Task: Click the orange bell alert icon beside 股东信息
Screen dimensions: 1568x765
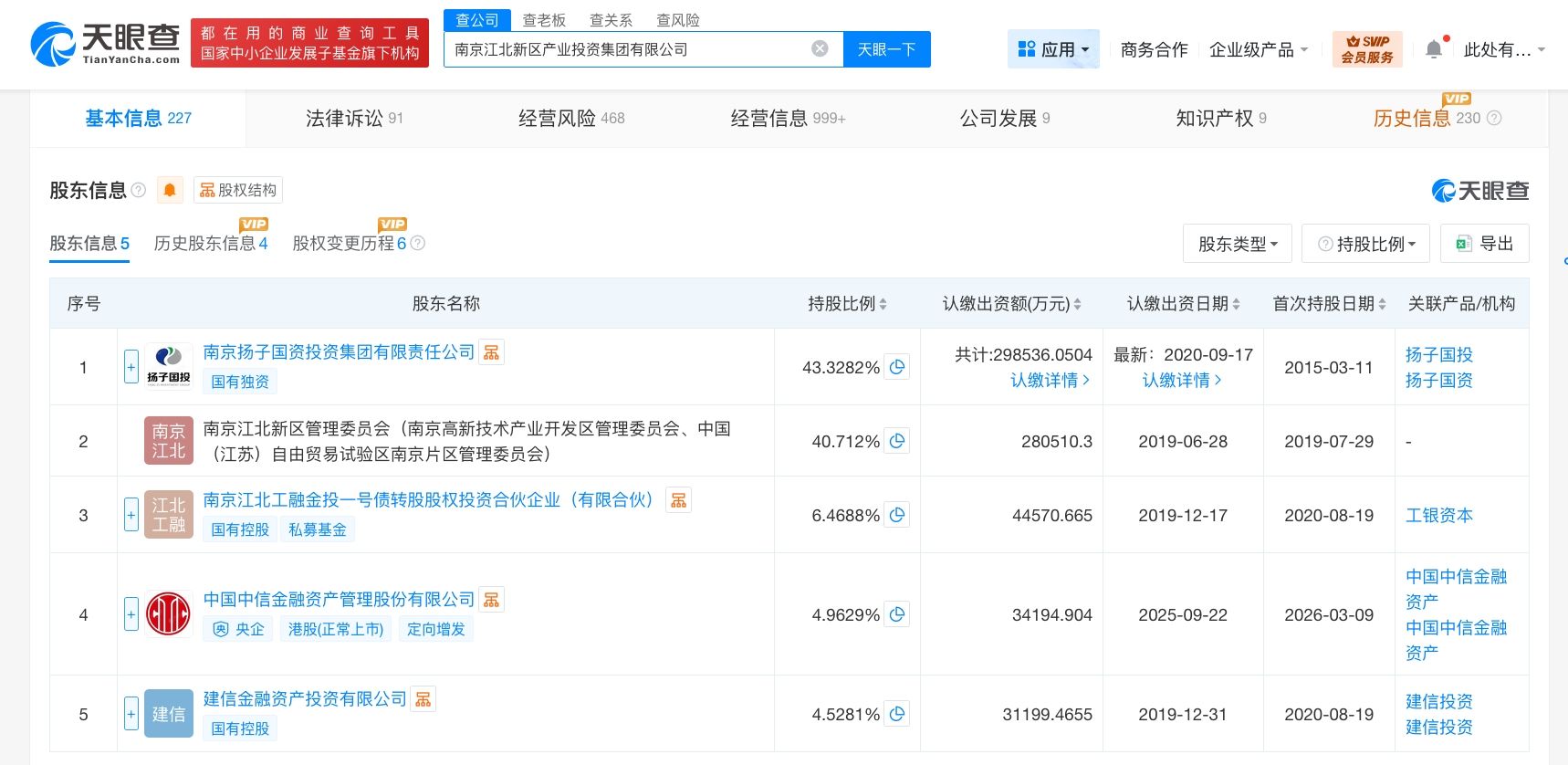Action: [x=170, y=190]
